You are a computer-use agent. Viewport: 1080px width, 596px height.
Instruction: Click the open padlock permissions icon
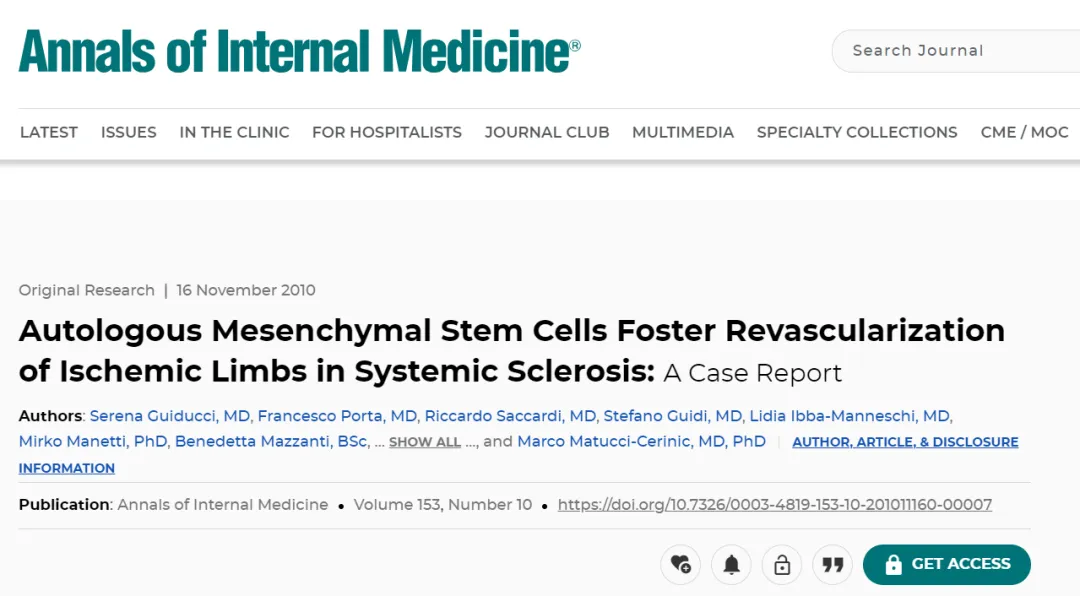coord(782,565)
